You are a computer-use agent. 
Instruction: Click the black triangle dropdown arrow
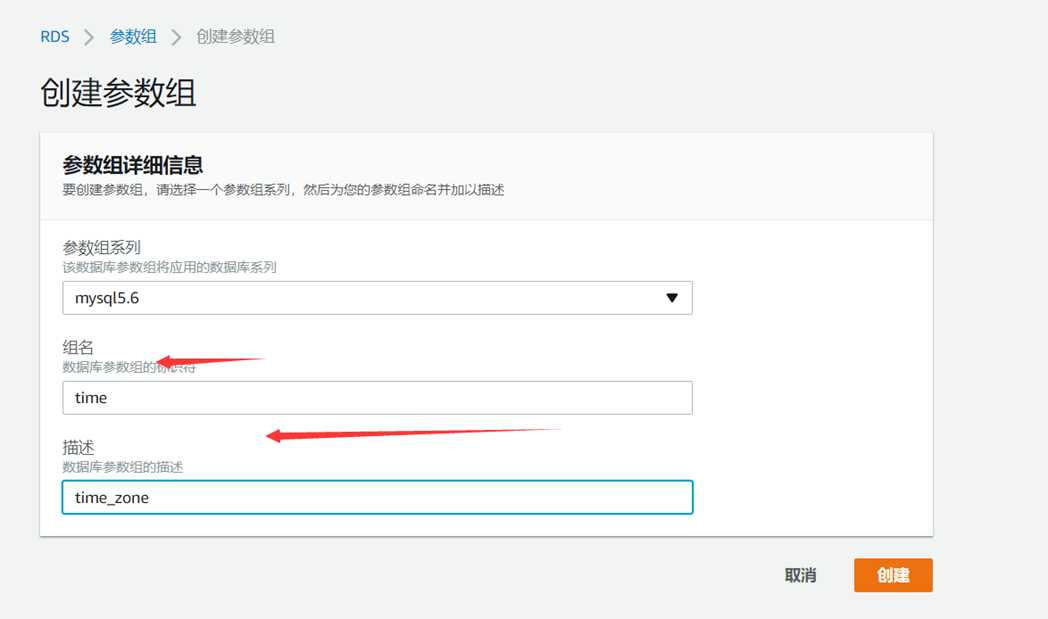point(671,298)
